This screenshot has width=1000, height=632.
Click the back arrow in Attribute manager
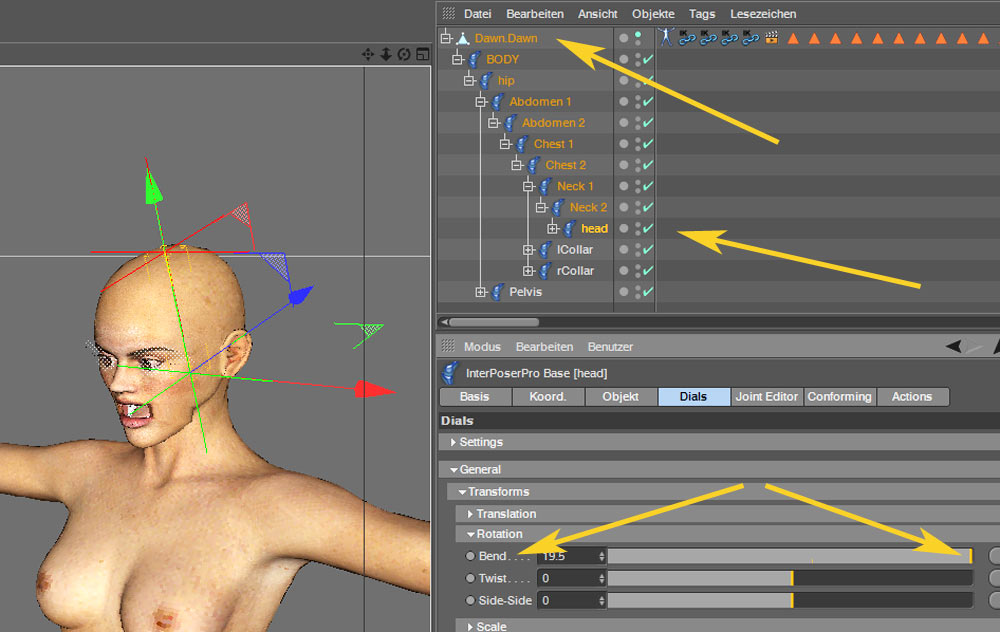955,347
